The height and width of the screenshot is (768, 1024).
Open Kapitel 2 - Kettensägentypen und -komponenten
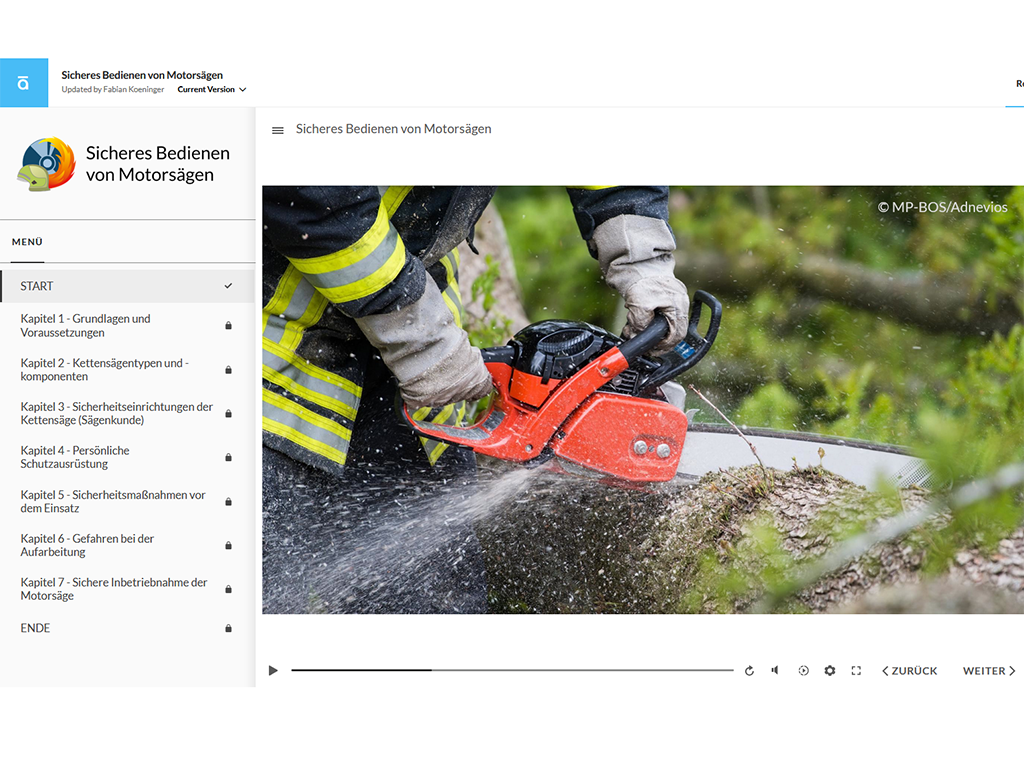coord(103,369)
